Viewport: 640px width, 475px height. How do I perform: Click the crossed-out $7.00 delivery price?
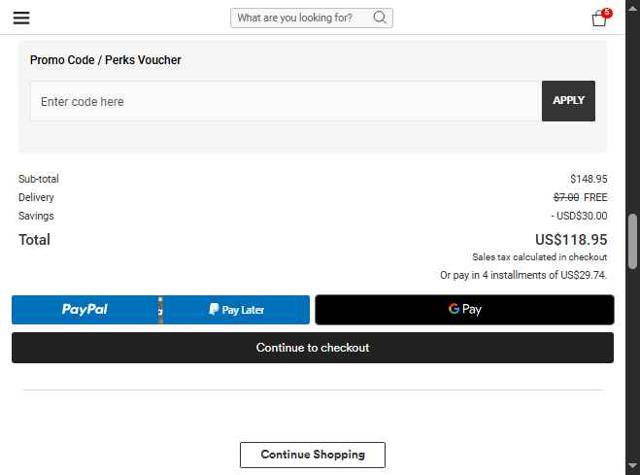pyautogui.click(x=566, y=197)
